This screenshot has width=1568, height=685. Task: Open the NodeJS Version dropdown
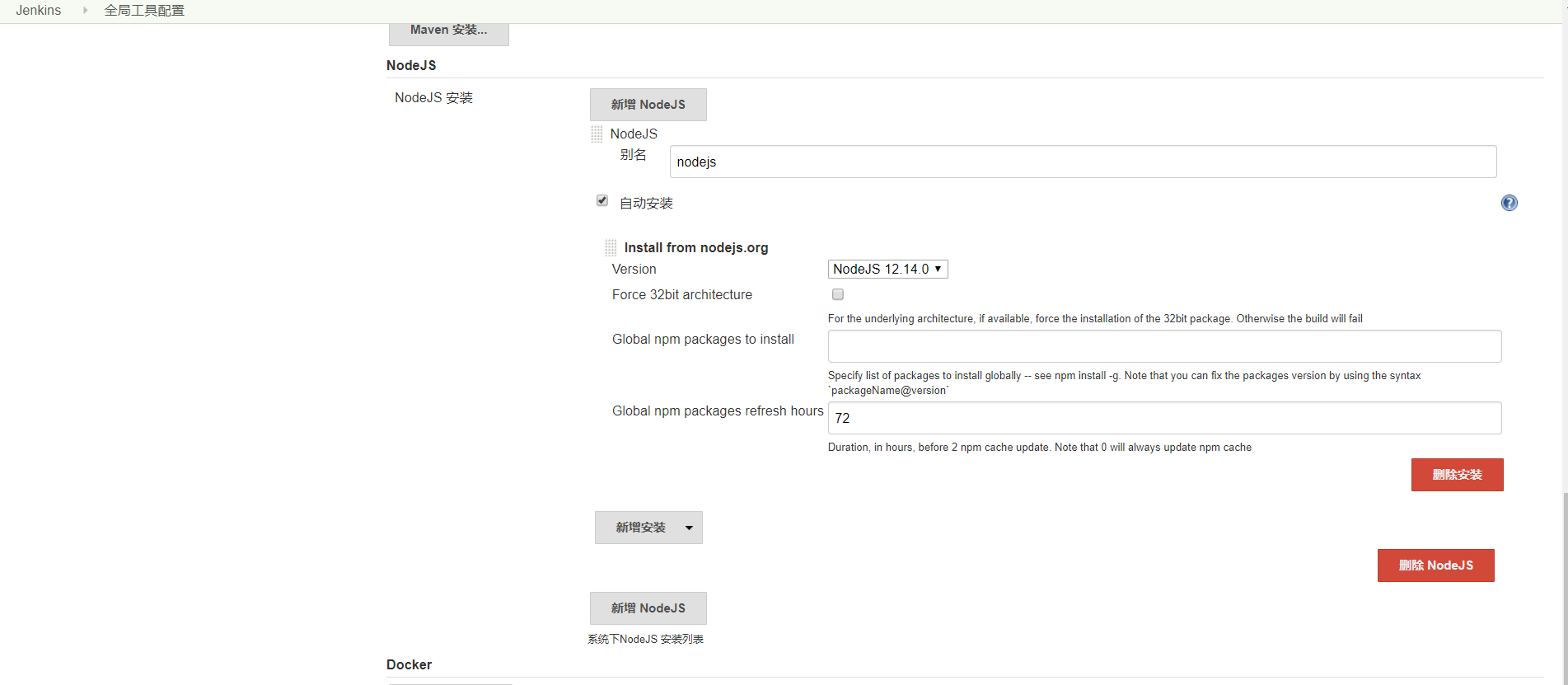[887, 269]
